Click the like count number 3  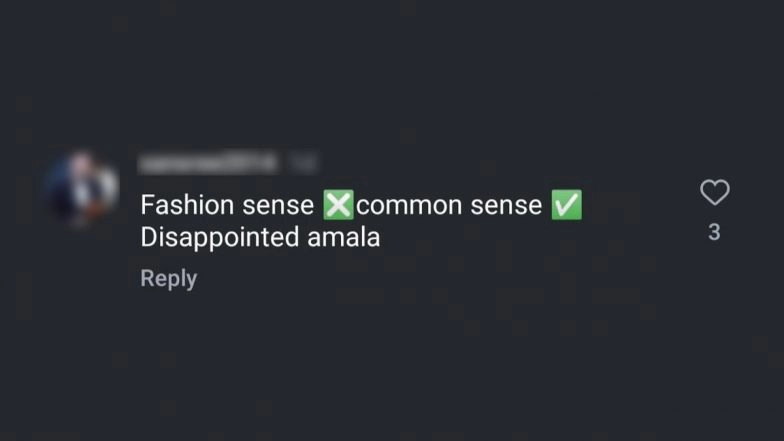[x=714, y=232]
